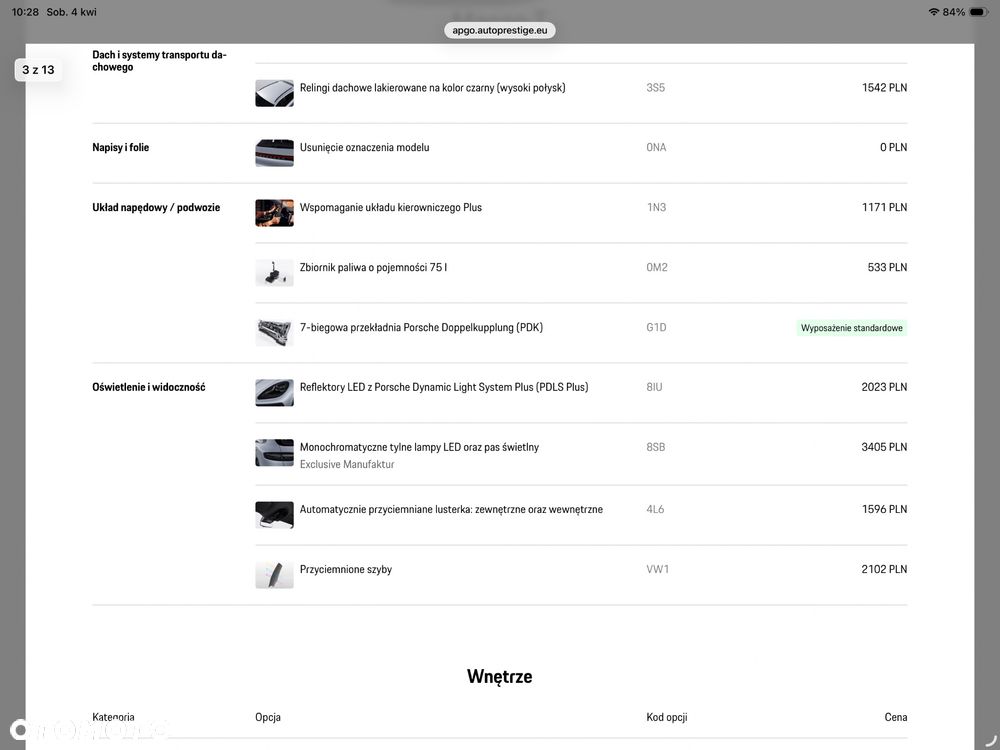Viewport: 1000px width, 750px height.
Task: Click option code 0M2
Action: [x=657, y=267]
